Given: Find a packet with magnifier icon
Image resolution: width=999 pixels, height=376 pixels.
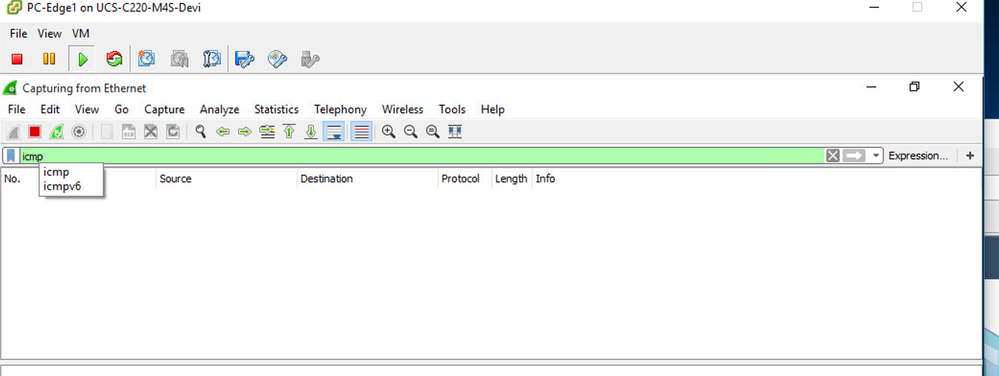Looking at the screenshot, I should [x=201, y=132].
